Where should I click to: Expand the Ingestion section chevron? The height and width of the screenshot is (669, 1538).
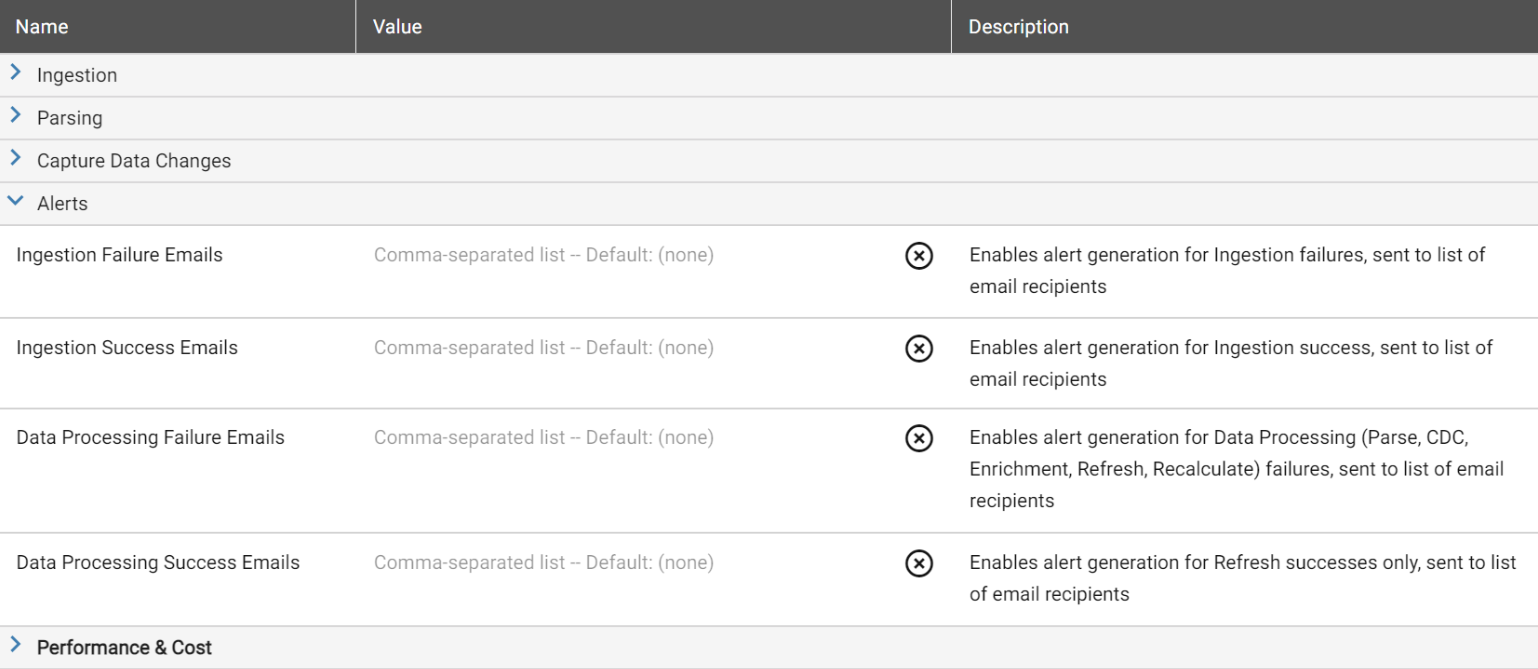click(x=15, y=75)
